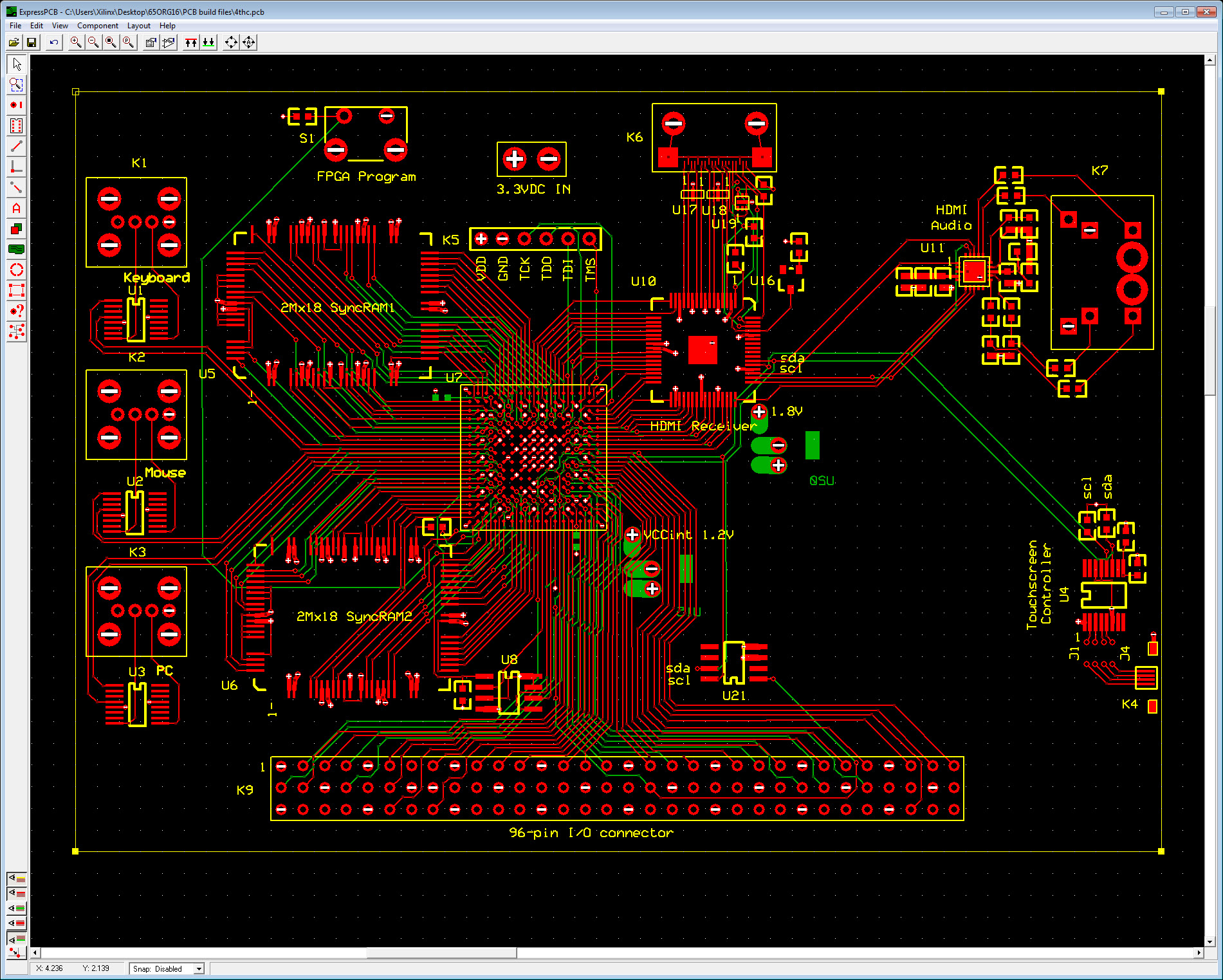
Task: Open the Snap Disabled dropdown
Action: point(199,968)
